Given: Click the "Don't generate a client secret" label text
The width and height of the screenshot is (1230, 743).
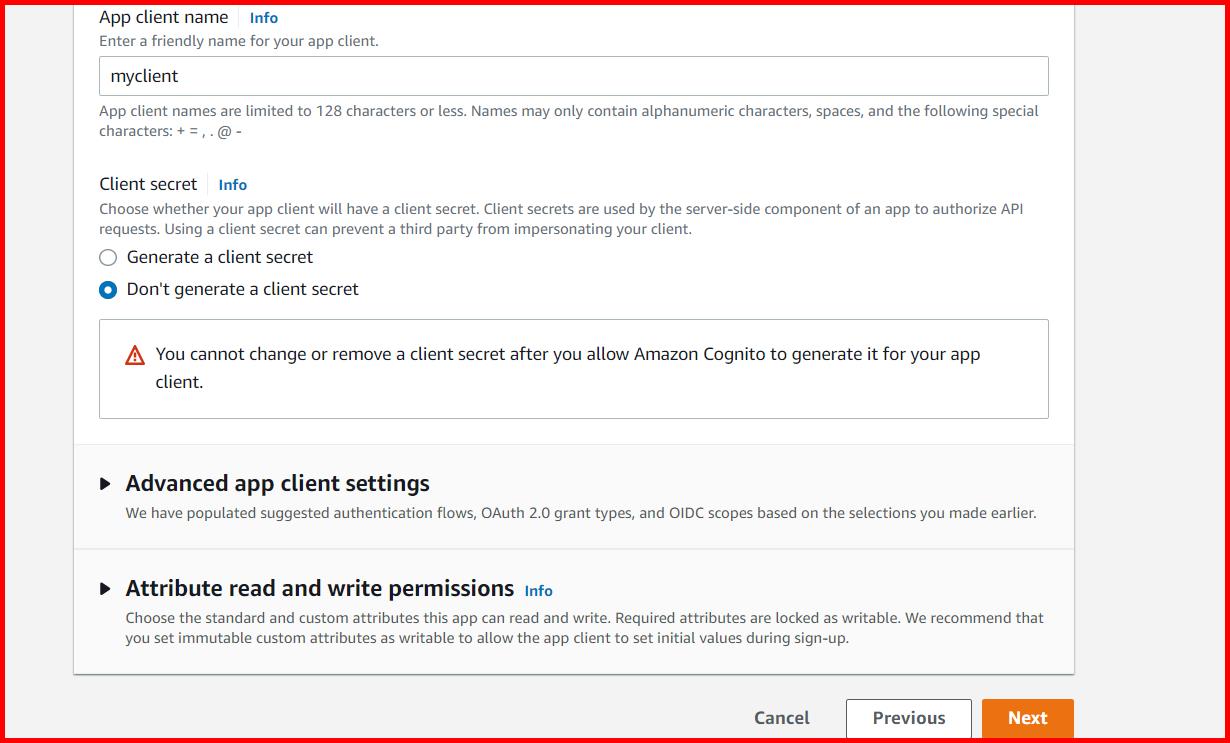Looking at the screenshot, I should tap(242, 289).
